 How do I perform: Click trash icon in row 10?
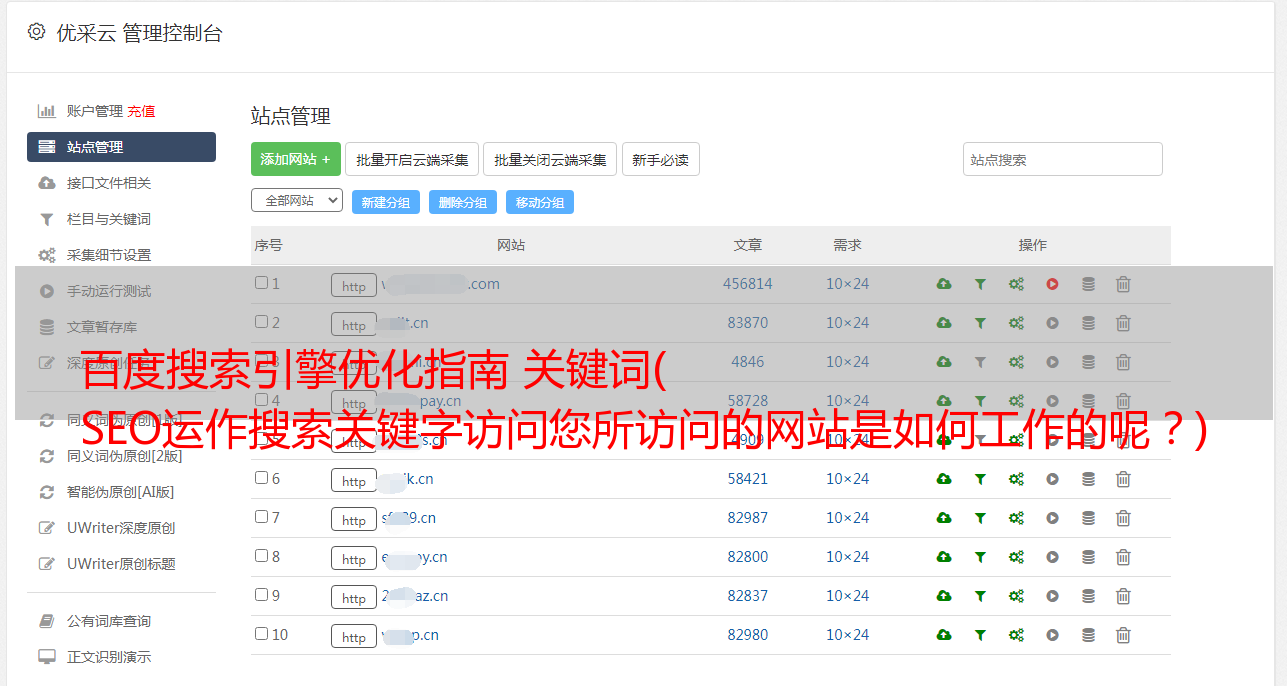tap(1123, 635)
